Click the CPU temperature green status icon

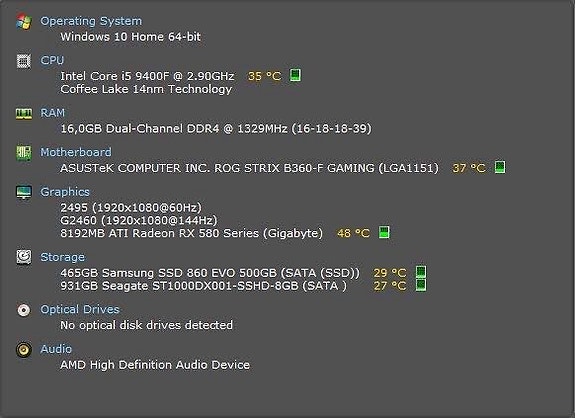296,75
